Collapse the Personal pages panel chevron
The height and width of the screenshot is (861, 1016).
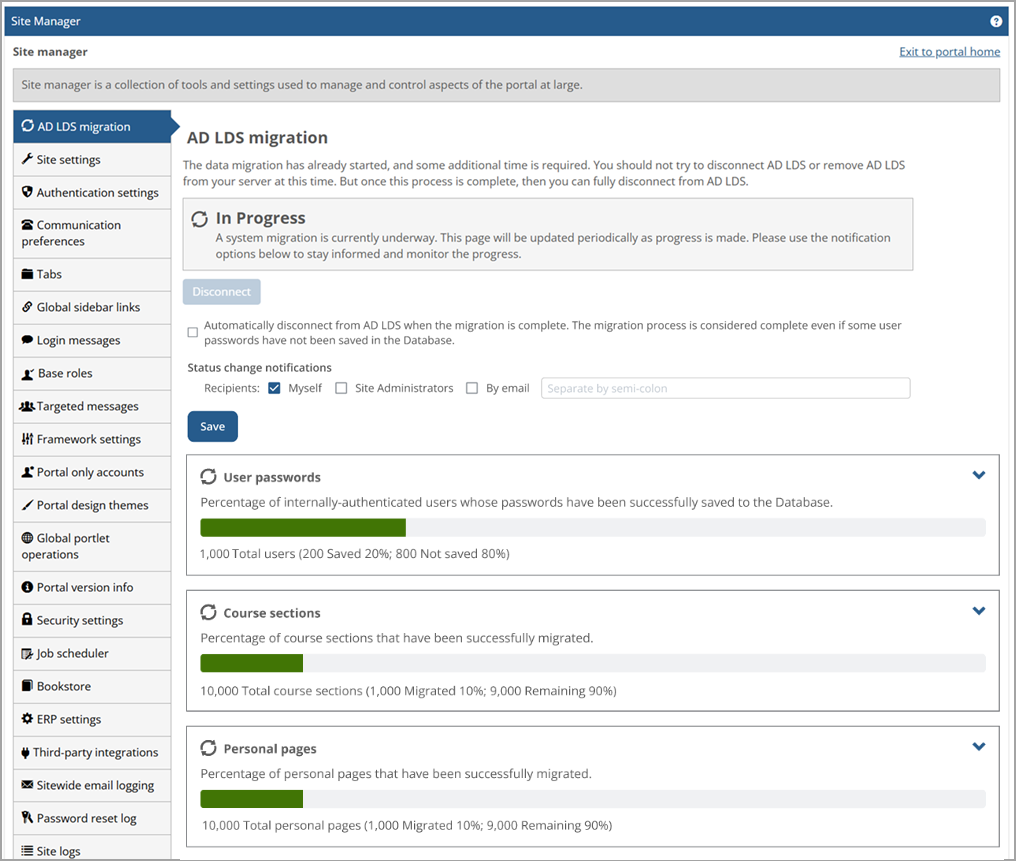[978, 746]
